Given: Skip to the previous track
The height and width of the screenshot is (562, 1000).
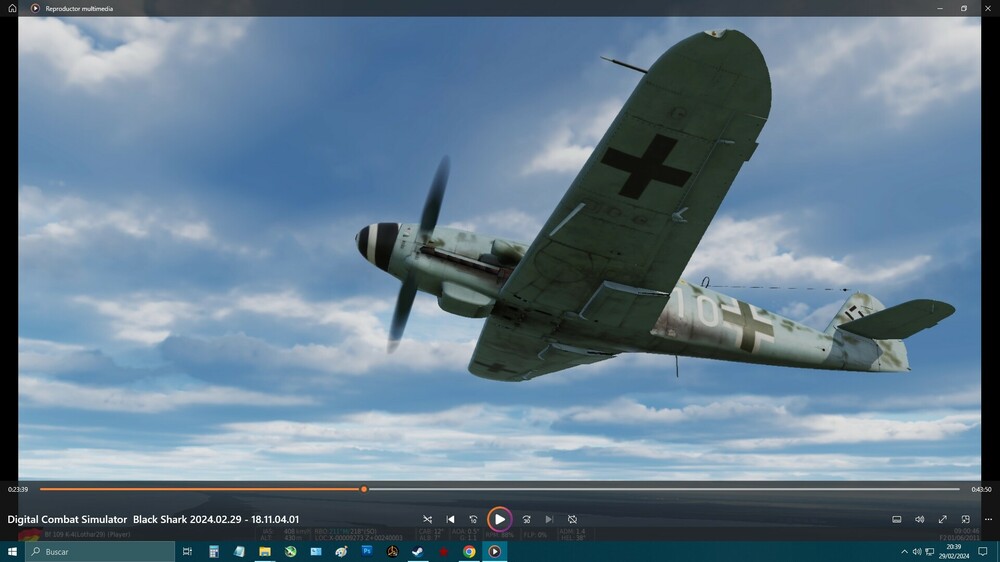Looking at the screenshot, I should click(450, 520).
